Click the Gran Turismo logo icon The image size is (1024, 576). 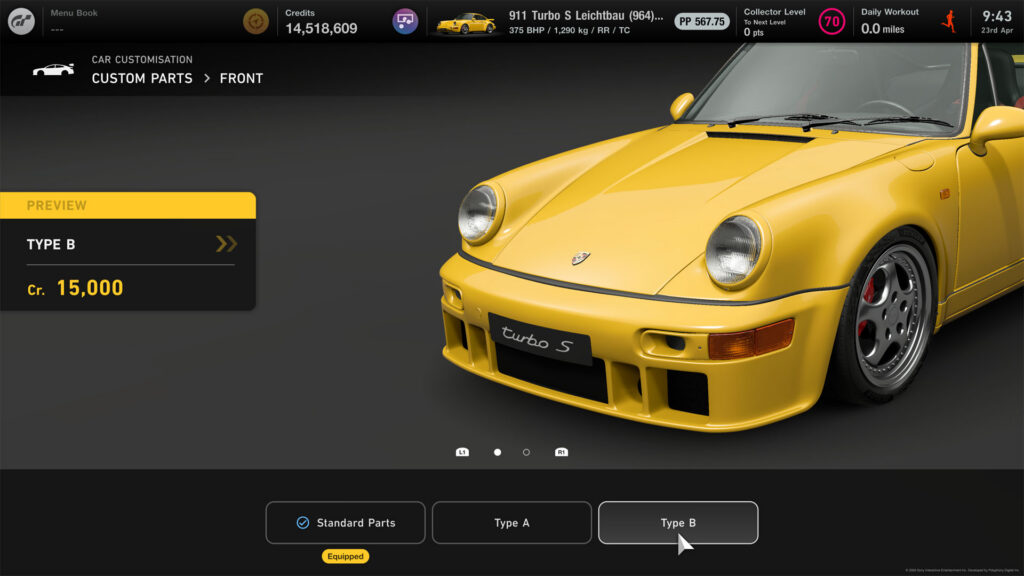(x=21, y=22)
